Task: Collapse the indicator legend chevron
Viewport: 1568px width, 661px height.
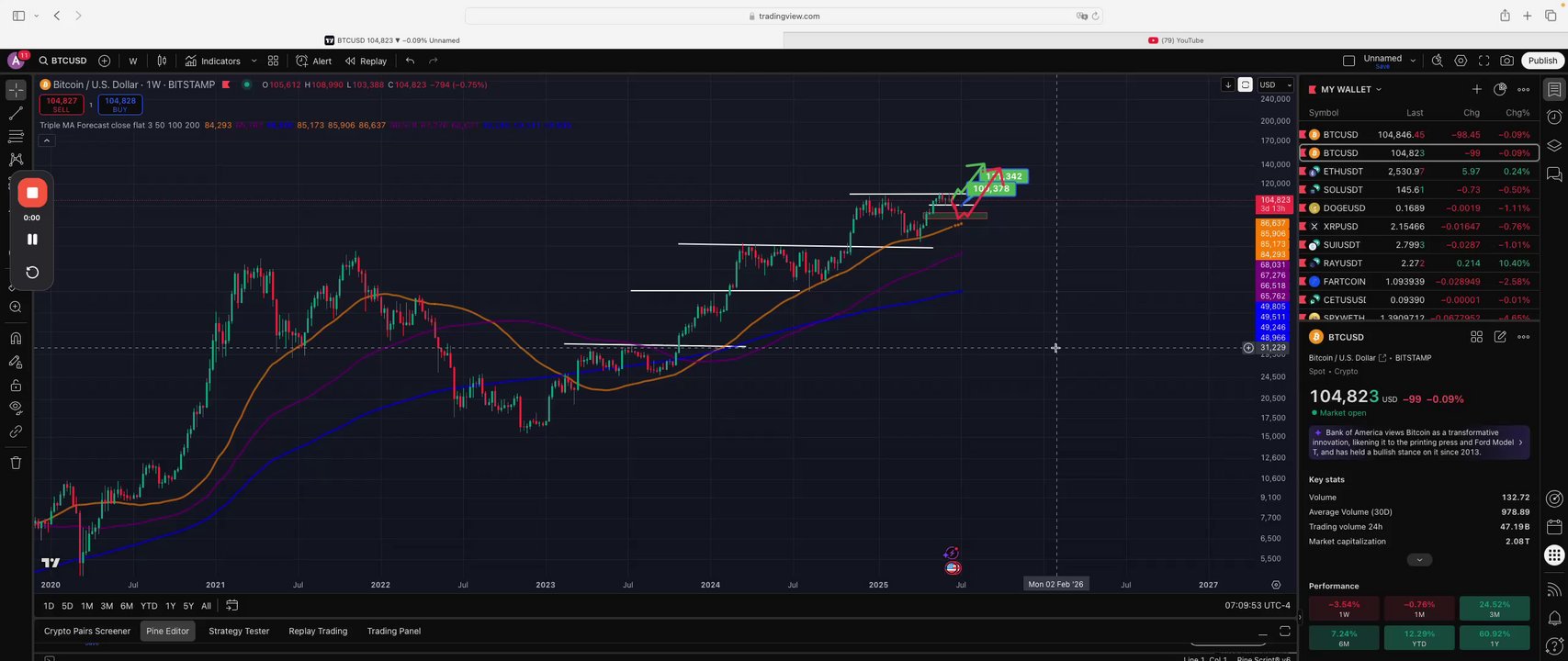Action: click(x=46, y=140)
